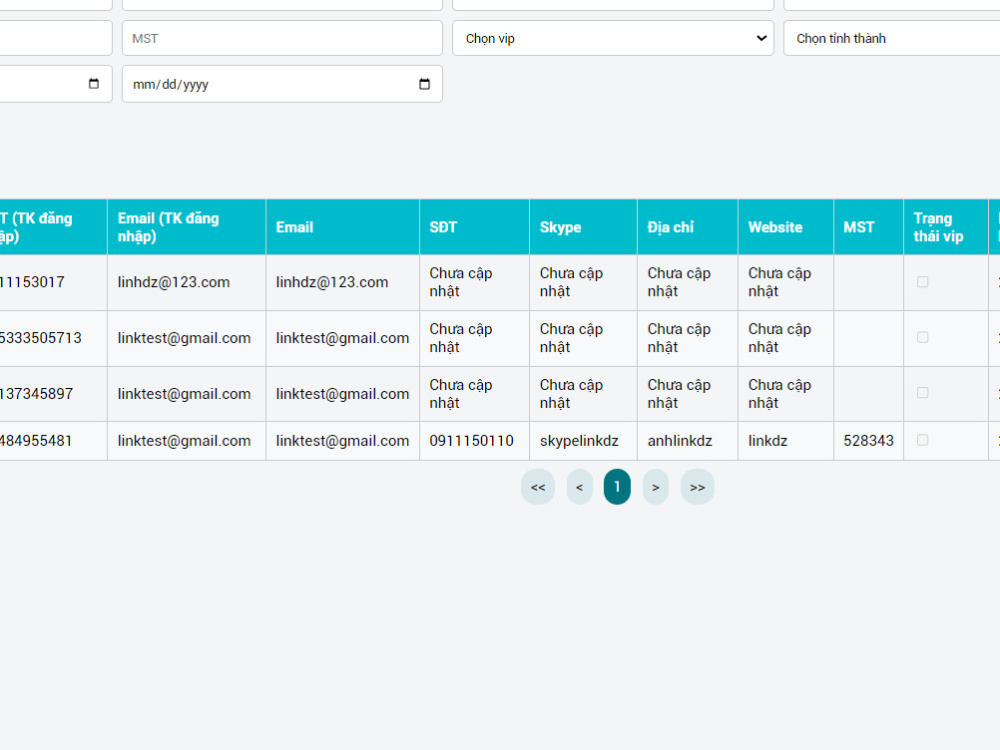
Task: Click the Email (TK đăng nhập) column header
Action: [x=186, y=227]
